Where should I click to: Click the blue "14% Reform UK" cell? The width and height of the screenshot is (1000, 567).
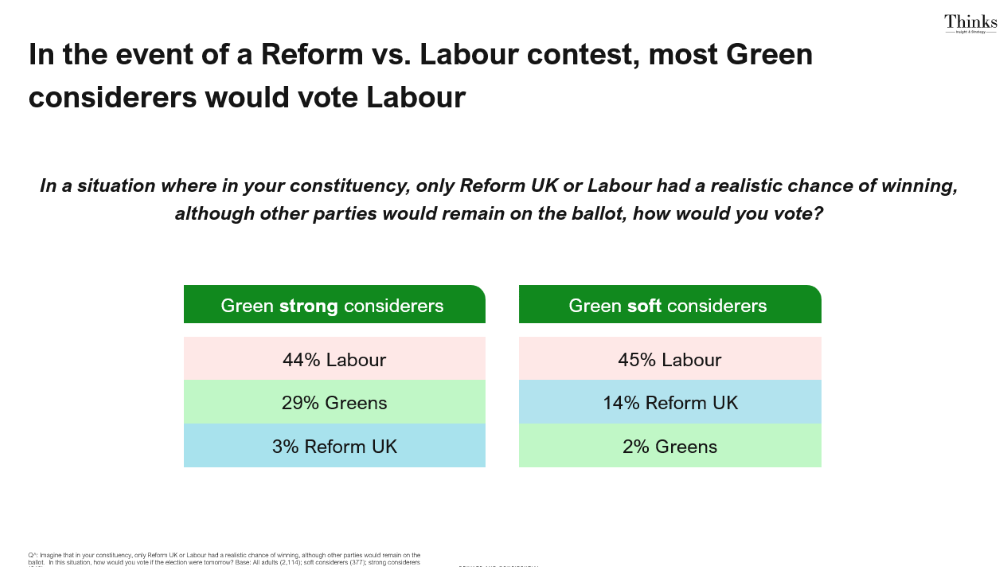[x=669, y=403]
